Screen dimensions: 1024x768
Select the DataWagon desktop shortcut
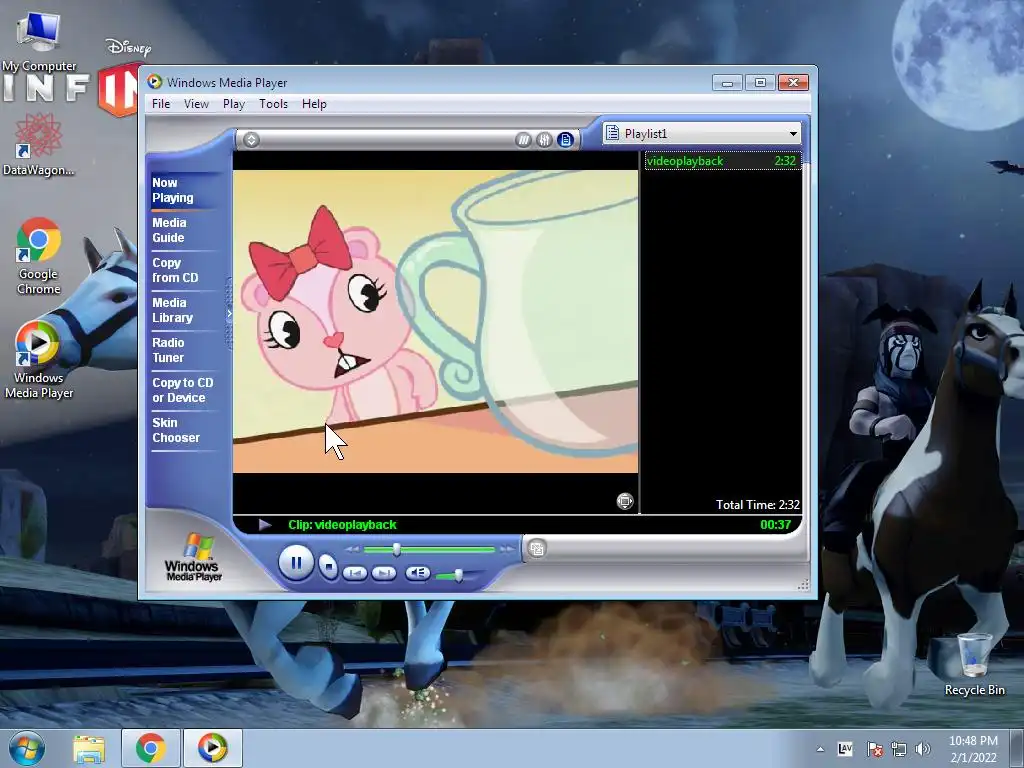click(x=39, y=144)
